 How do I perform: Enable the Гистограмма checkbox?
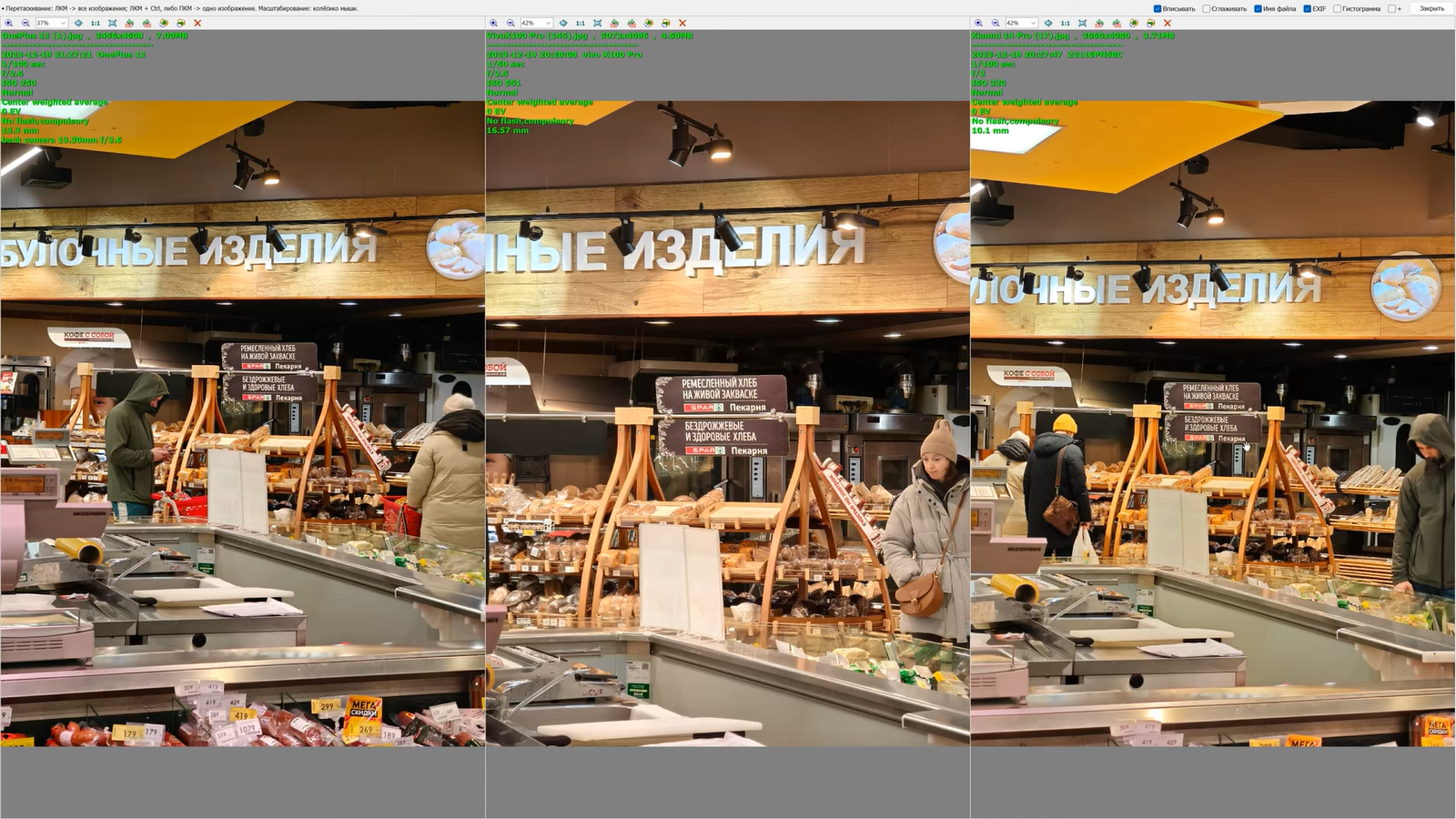tap(1337, 9)
